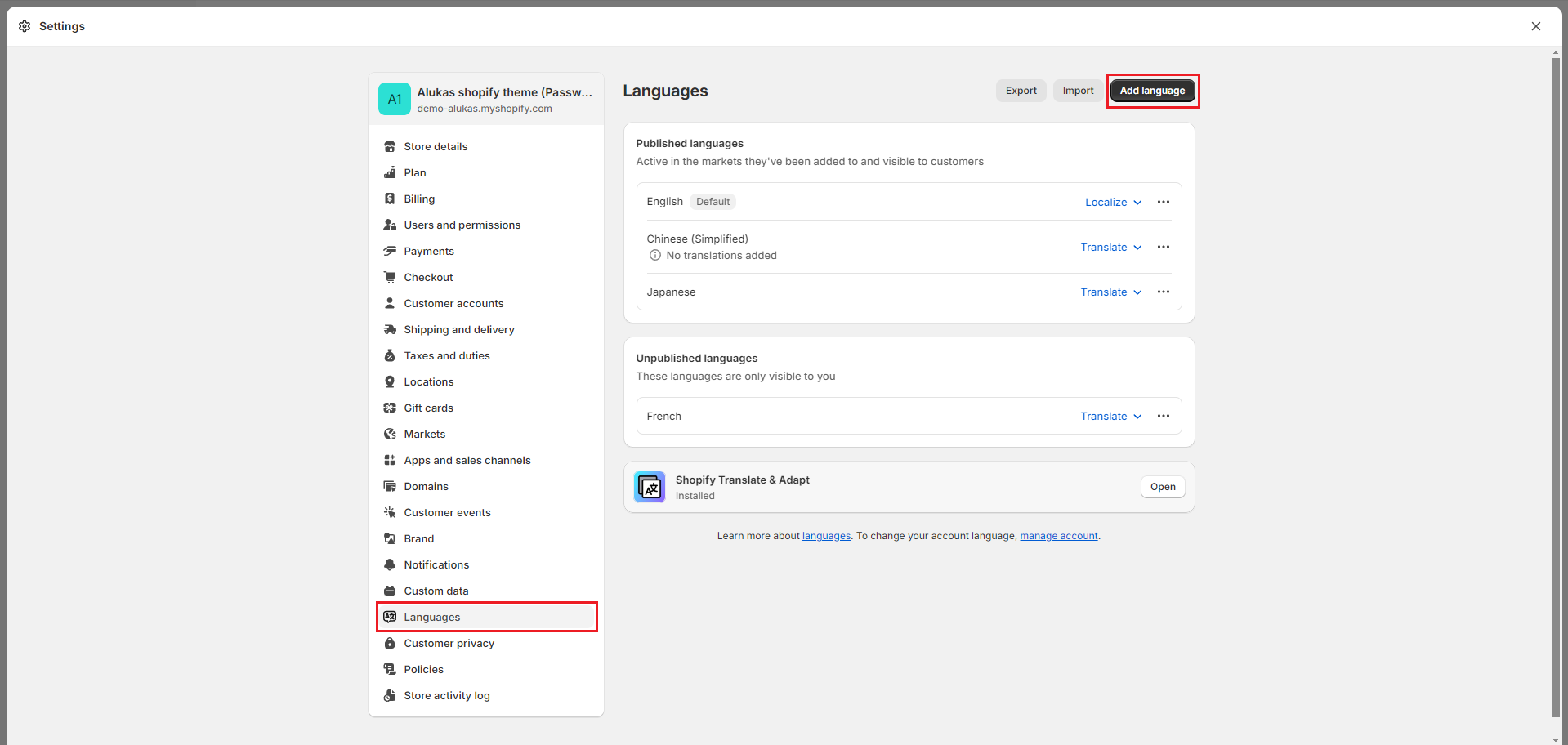The image size is (1568, 745).
Task: Click the Shopify Translate & Adapt app icon
Action: coord(650,488)
